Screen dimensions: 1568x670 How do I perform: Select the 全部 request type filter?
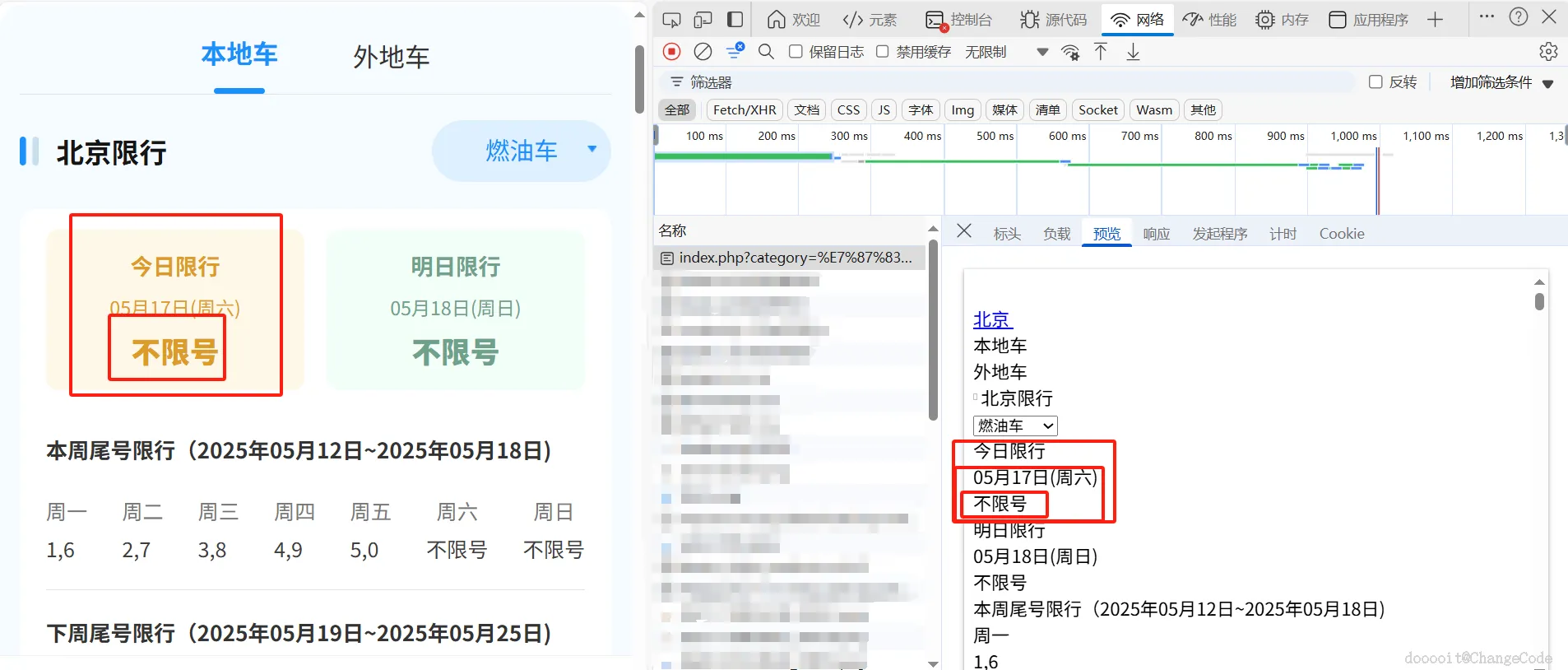[677, 109]
